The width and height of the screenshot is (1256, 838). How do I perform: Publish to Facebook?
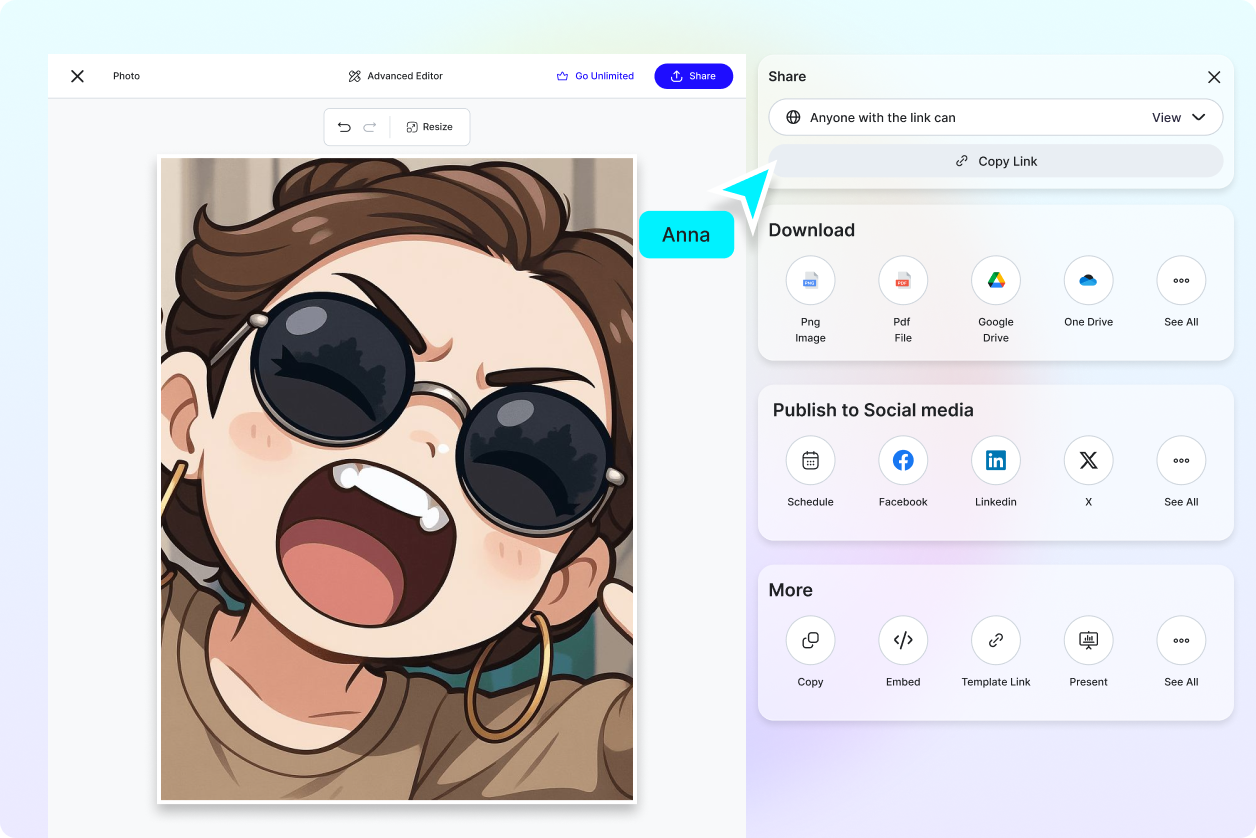pos(902,461)
